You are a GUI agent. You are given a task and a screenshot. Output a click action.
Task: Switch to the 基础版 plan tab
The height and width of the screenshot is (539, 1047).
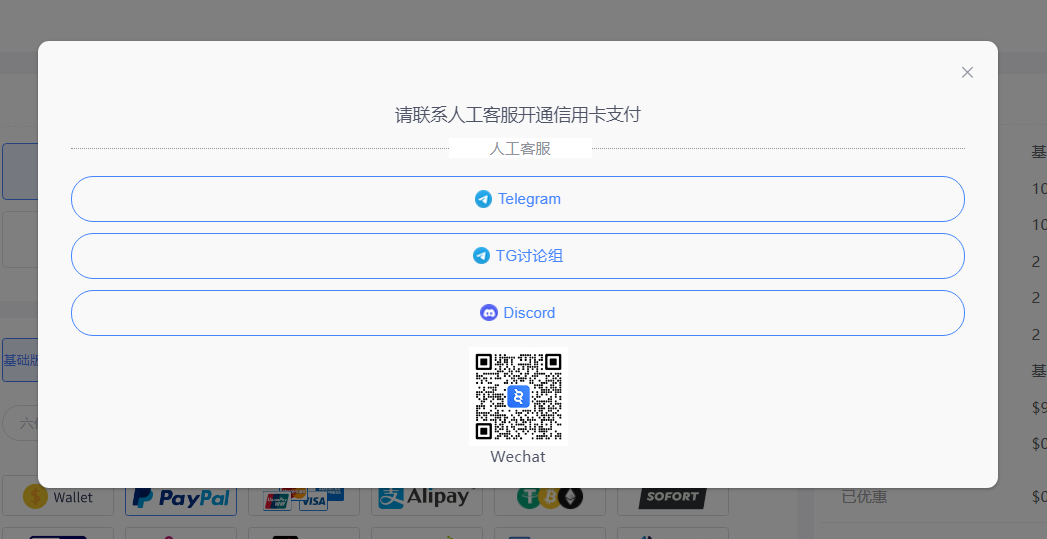tap(20, 360)
